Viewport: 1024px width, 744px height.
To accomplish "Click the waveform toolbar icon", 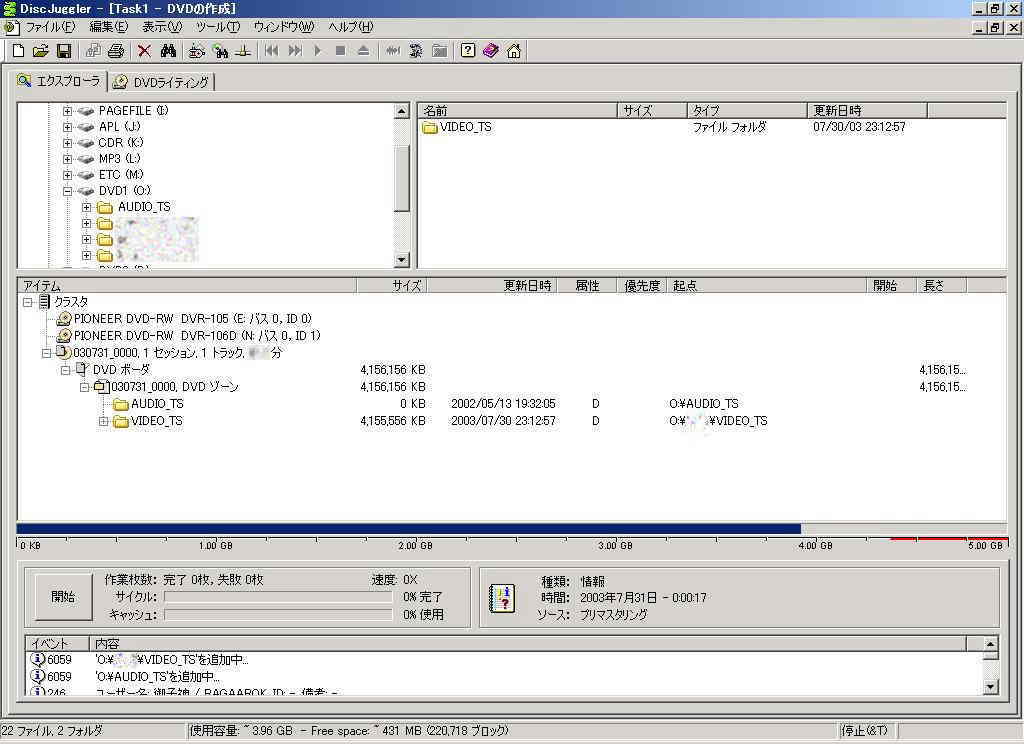I will [392, 50].
